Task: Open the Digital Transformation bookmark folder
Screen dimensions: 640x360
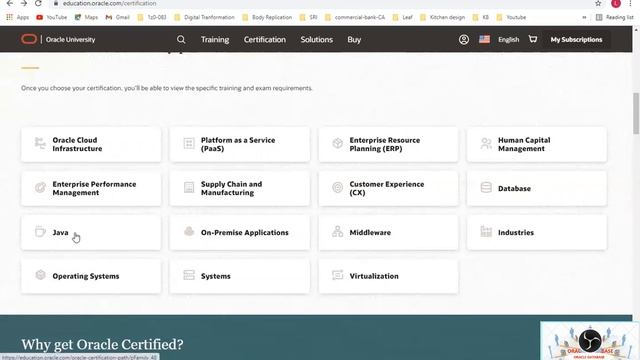Action: click(204, 18)
